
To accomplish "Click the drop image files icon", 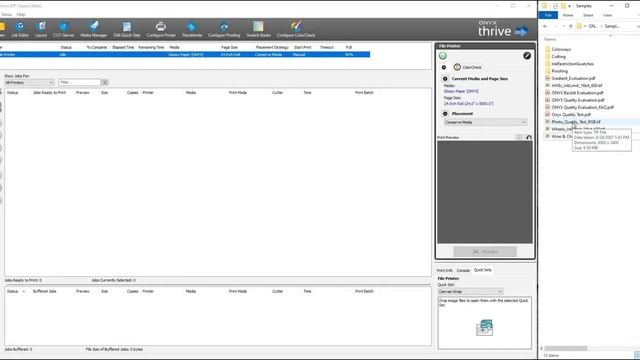I will [484, 328].
